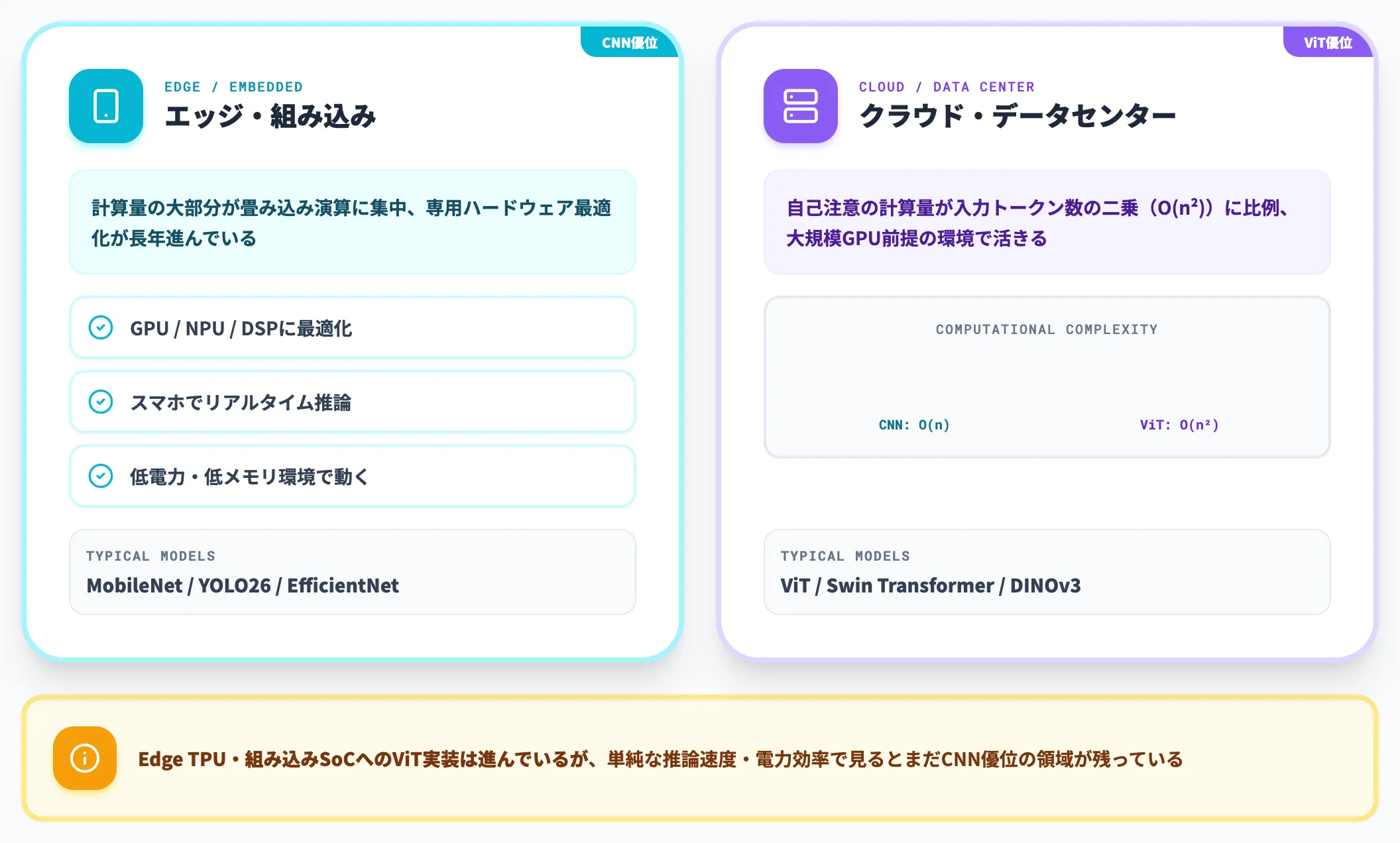Click the orange info icon in the yellow note
The width and height of the screenshot is (1400, 843).
pos(85,758)
